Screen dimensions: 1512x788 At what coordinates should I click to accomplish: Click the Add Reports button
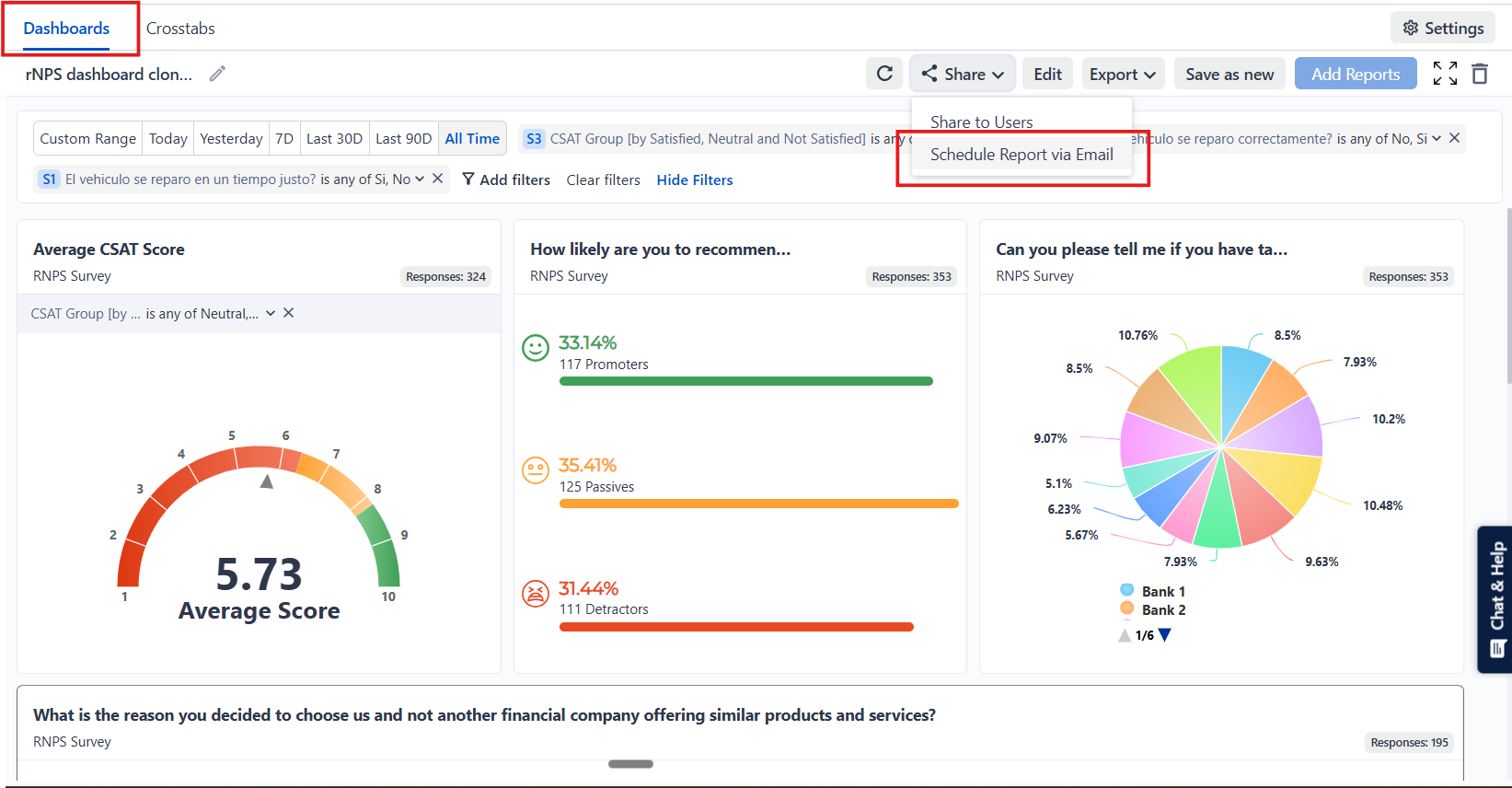[x=1355, y=74]
